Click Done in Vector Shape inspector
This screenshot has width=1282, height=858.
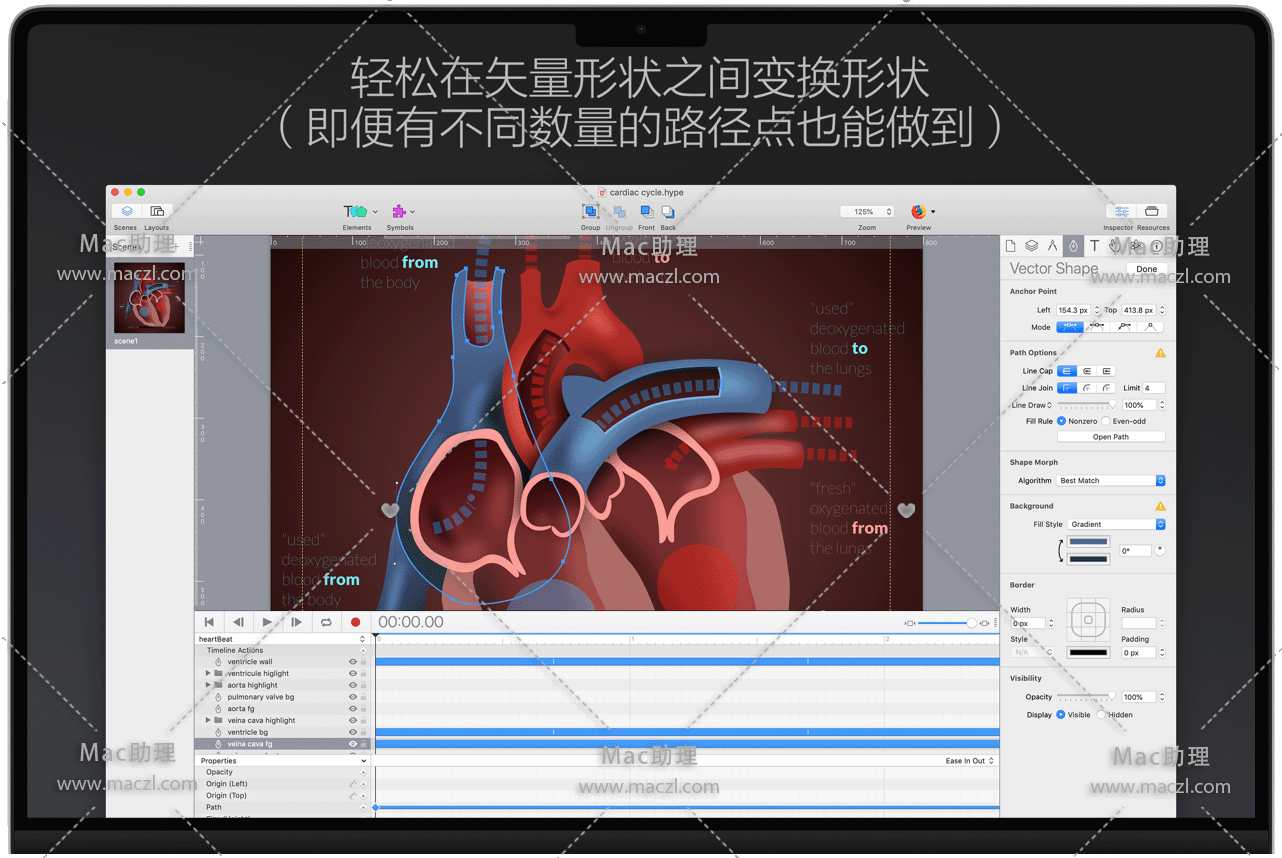coord(1146,269)
